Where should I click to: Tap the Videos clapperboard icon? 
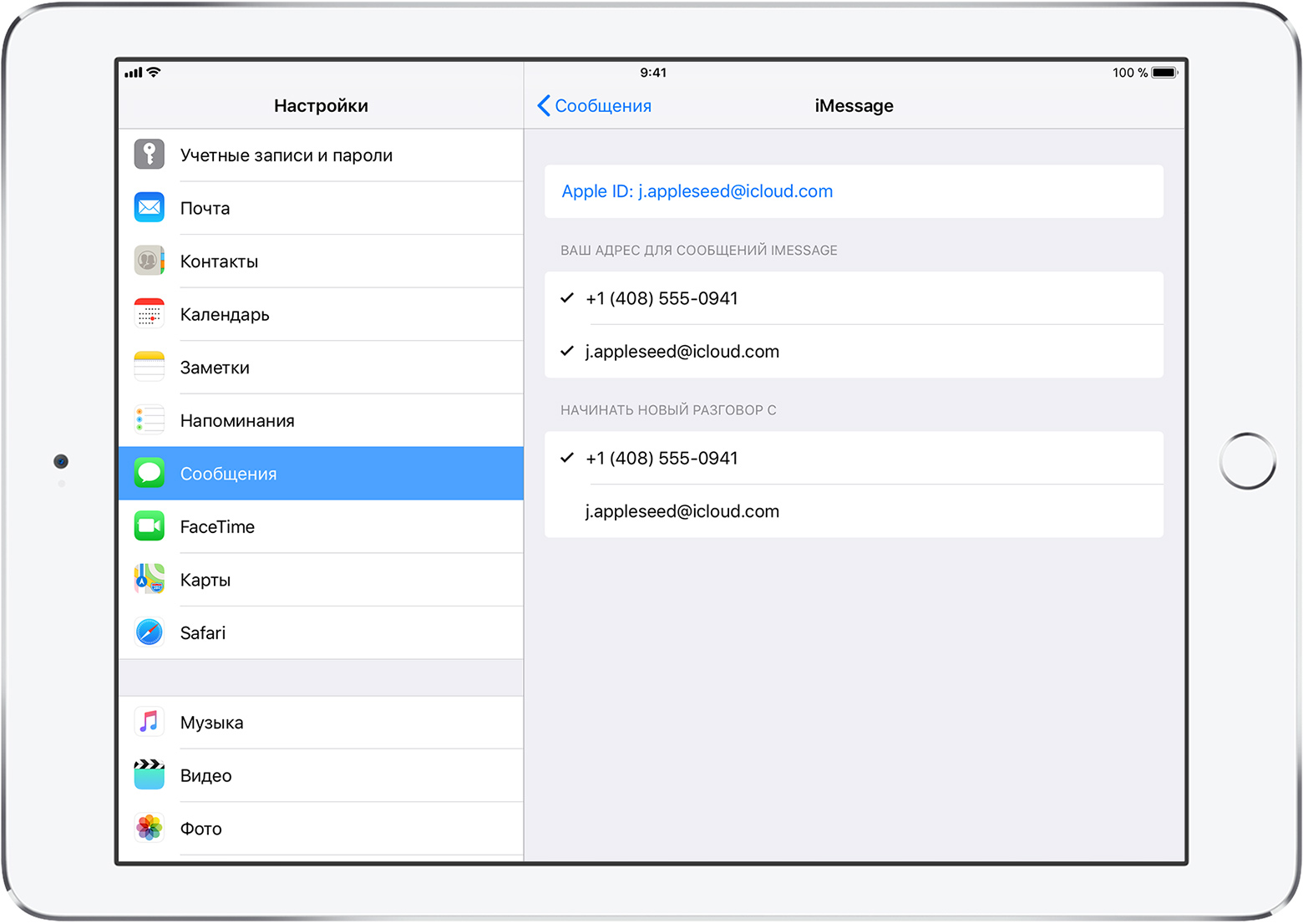(x=150, y=774)
